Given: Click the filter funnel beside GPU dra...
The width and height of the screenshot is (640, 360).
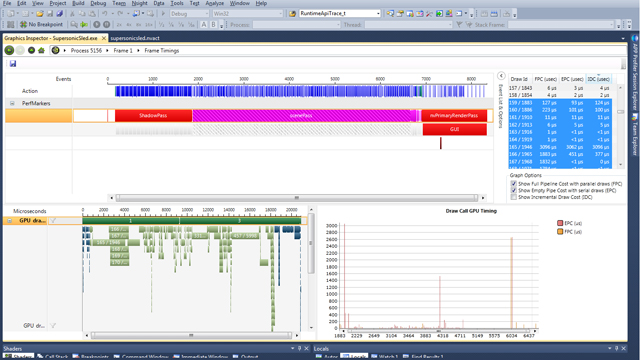Looking at the screenshot, I should [53, 221].
